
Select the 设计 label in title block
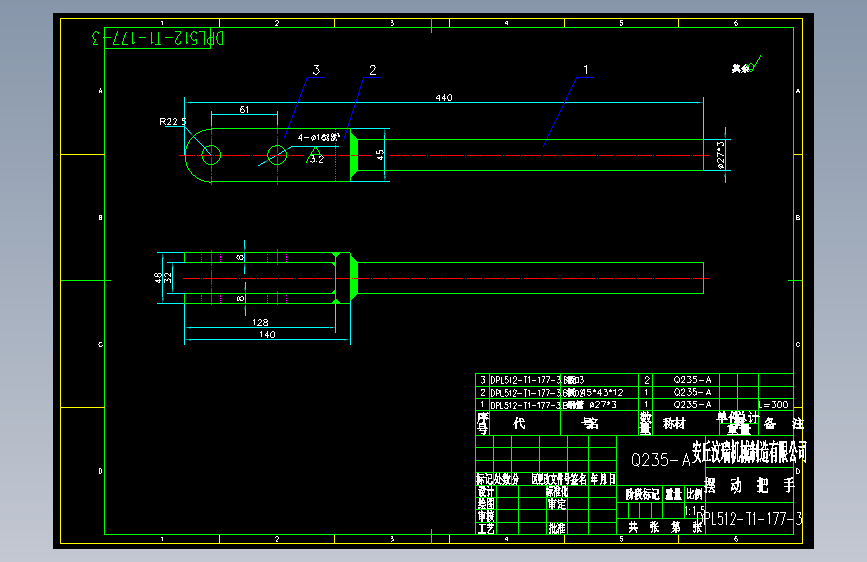pos(486,492)
